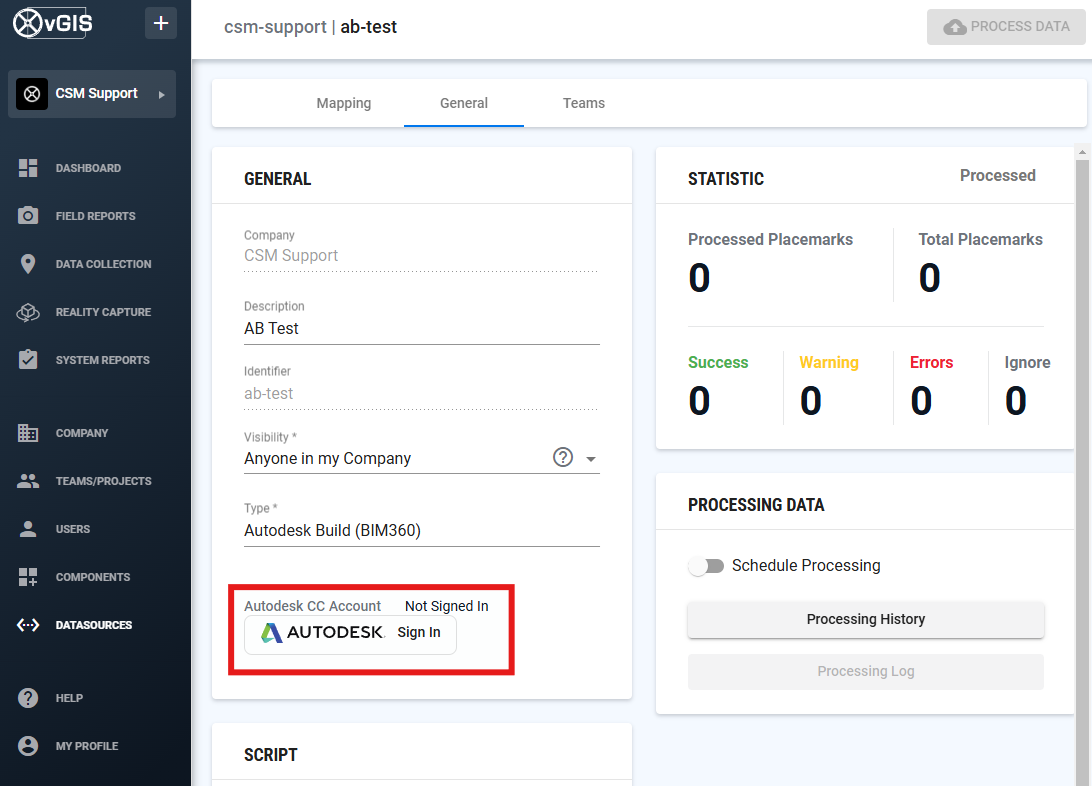Viewport: 1092px width, 786px height.
Task: Go to DATASOURCES menu label
Action: click(94, 626)
